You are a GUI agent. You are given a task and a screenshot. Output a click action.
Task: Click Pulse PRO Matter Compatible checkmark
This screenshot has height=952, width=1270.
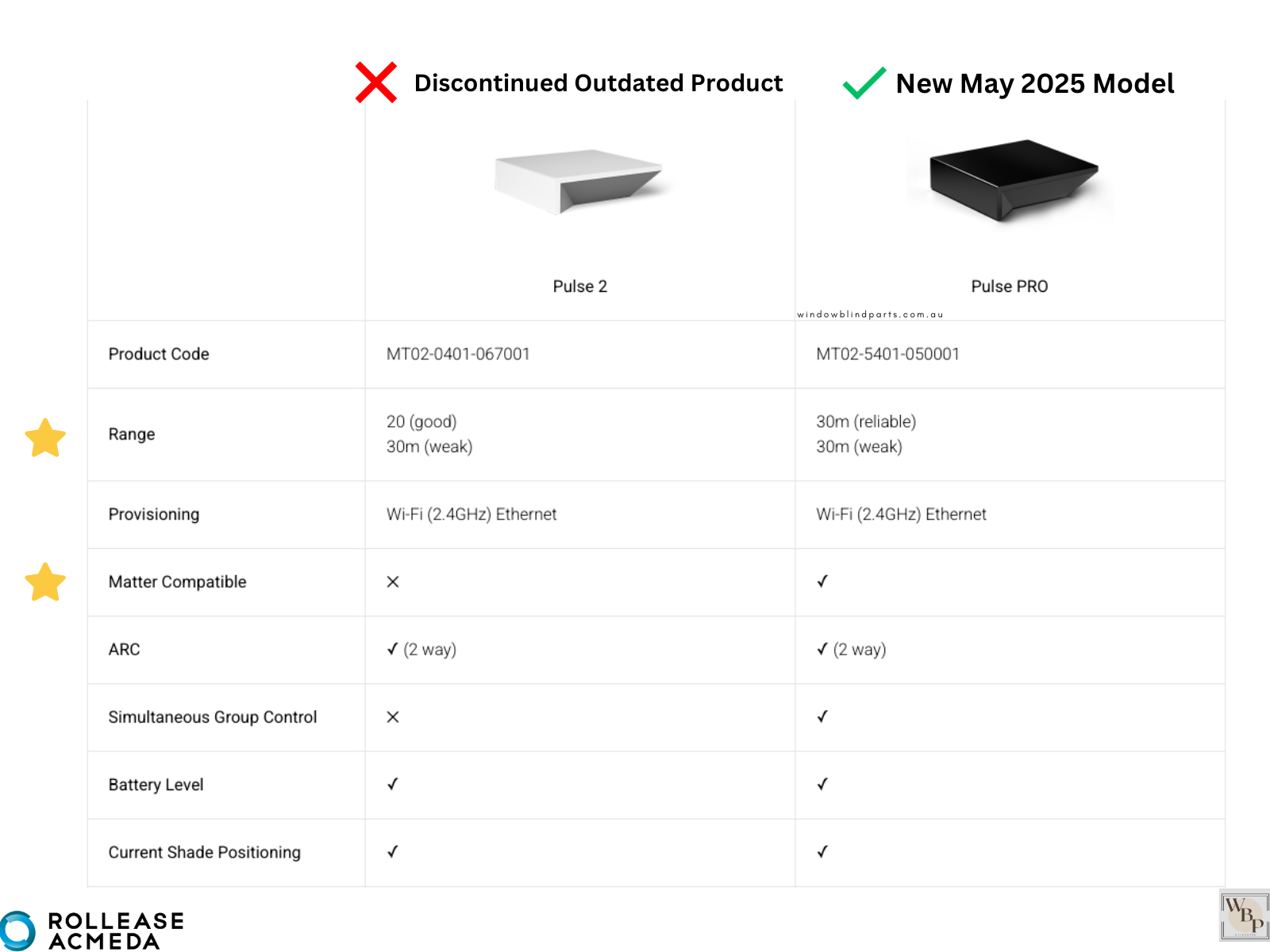pos(822,582)
